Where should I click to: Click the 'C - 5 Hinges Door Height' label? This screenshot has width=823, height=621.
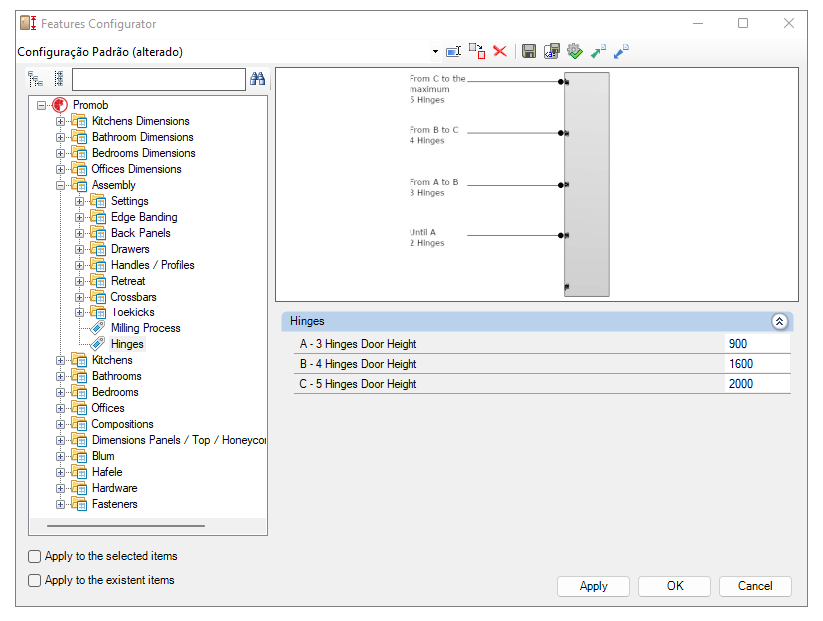[357, 384]
